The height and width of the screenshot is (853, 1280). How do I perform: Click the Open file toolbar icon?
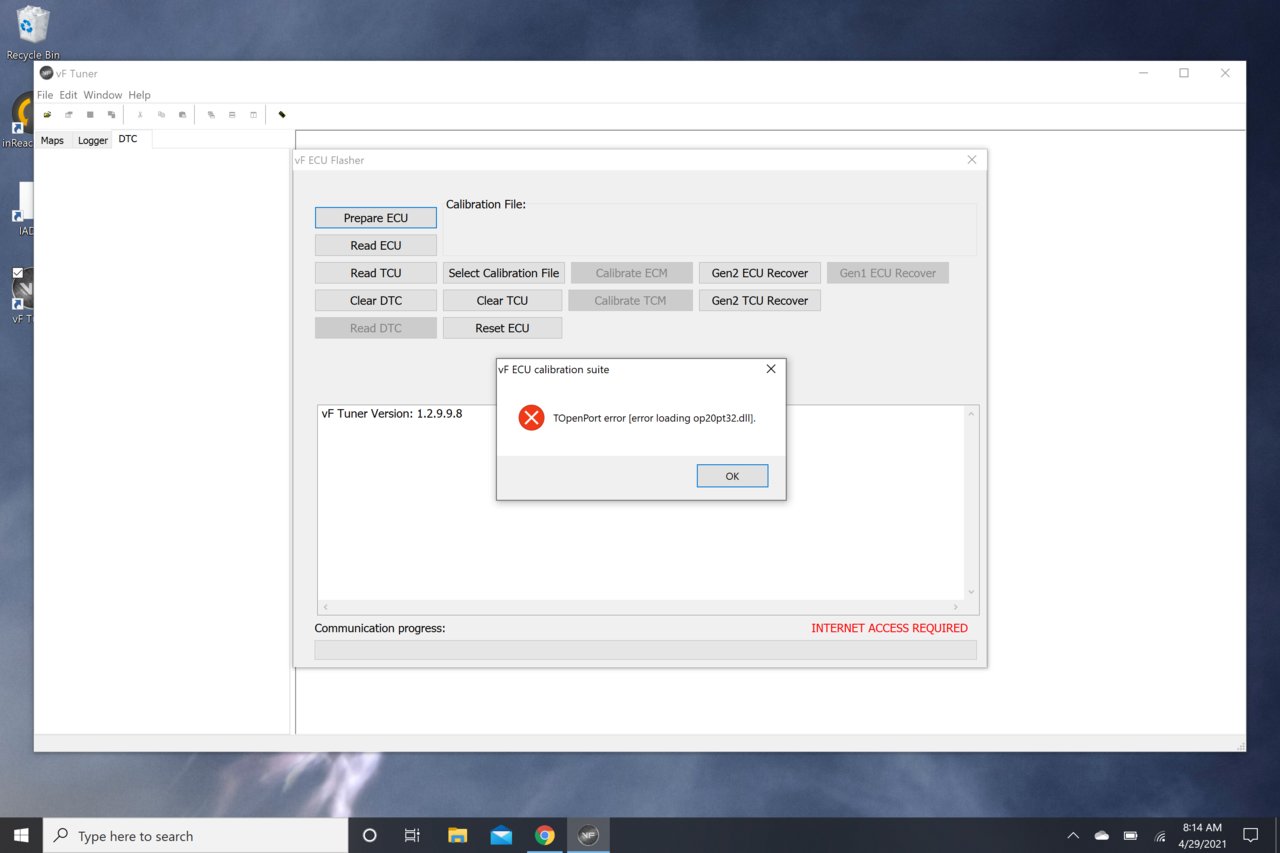pos(47,115)
